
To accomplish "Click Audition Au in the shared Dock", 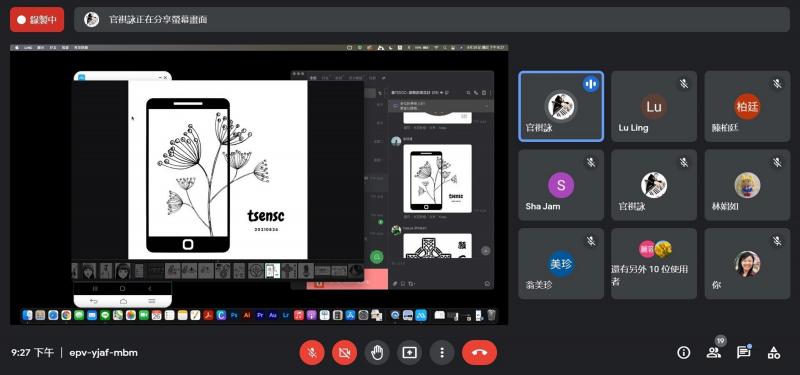I will tap(272, 315).
